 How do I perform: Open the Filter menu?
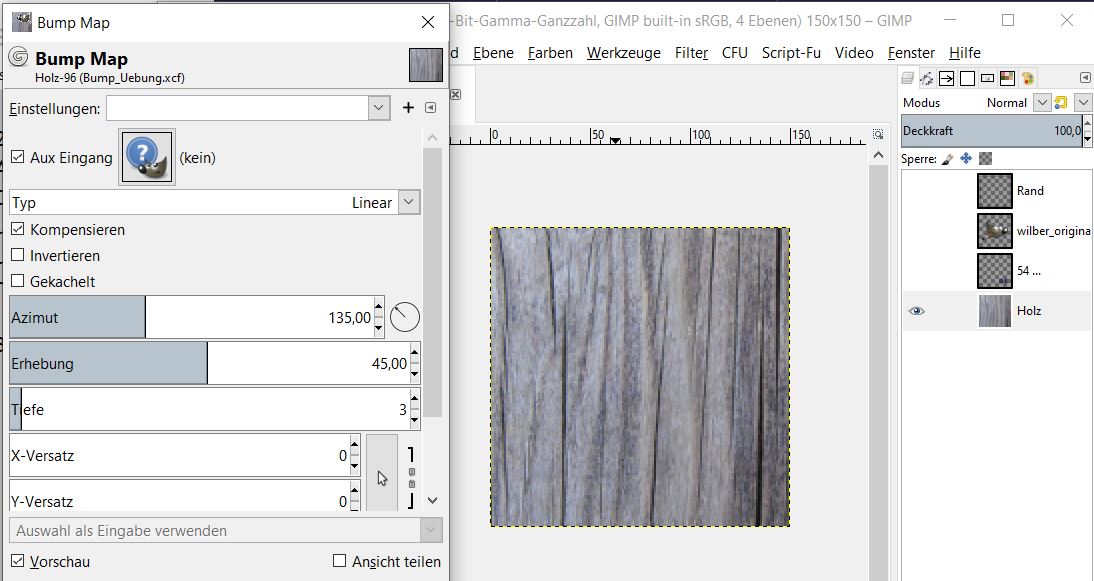[691, 53]
